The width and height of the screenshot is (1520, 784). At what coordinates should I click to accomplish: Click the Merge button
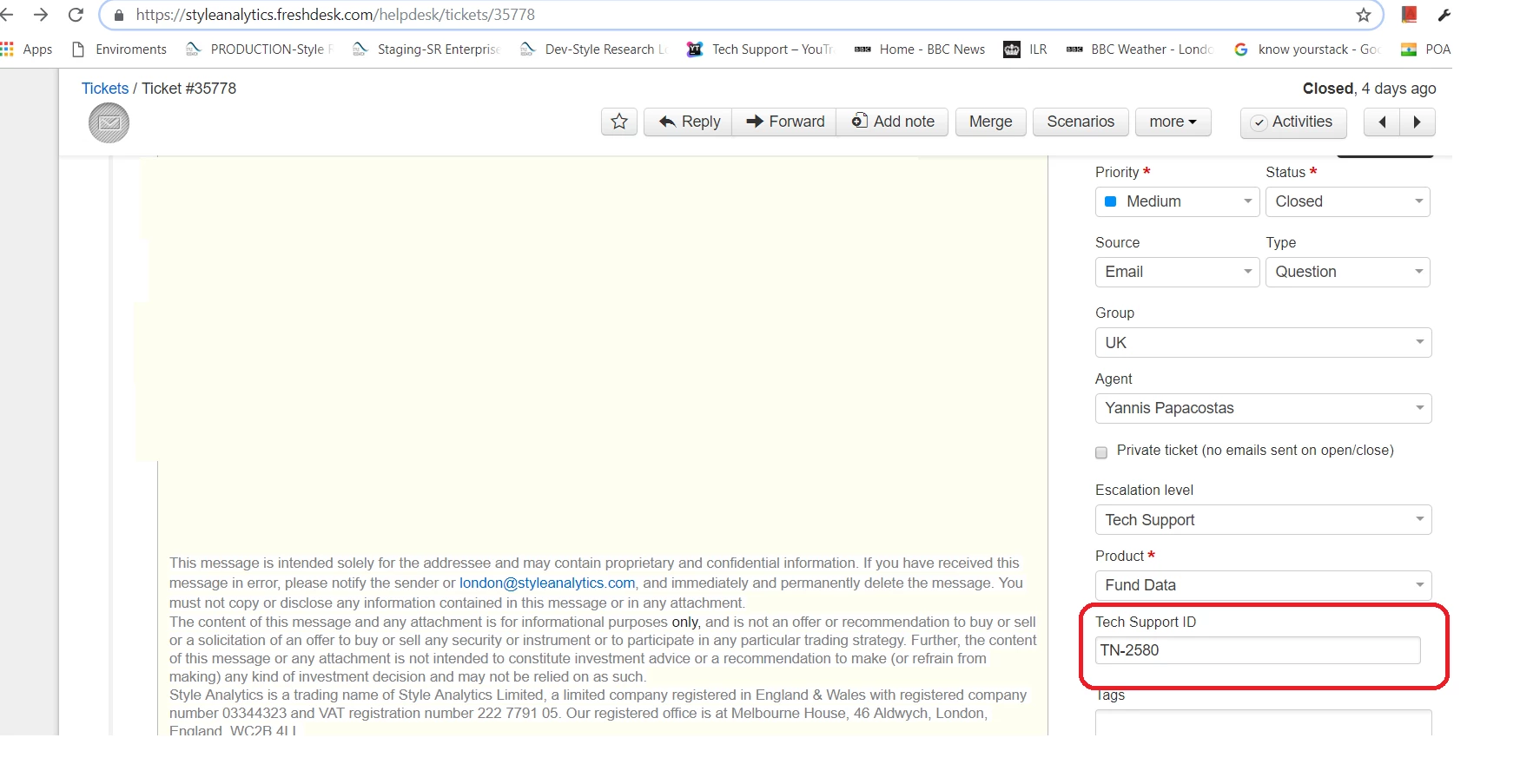(991, 122)
